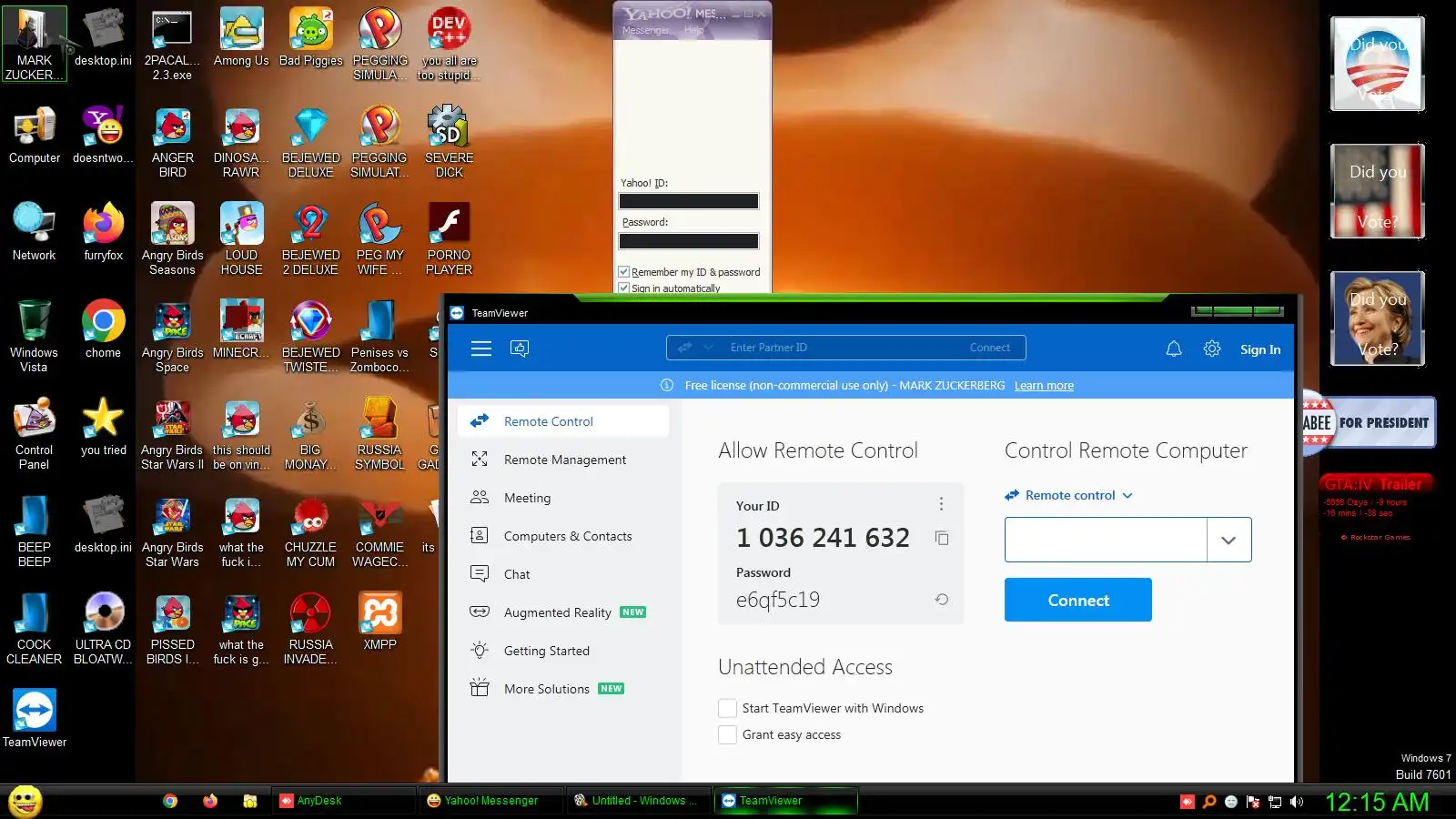Toggle 'Start TeamViewer with Windows' checkbox
1456x819 pixels.
[x=727, y=708]
